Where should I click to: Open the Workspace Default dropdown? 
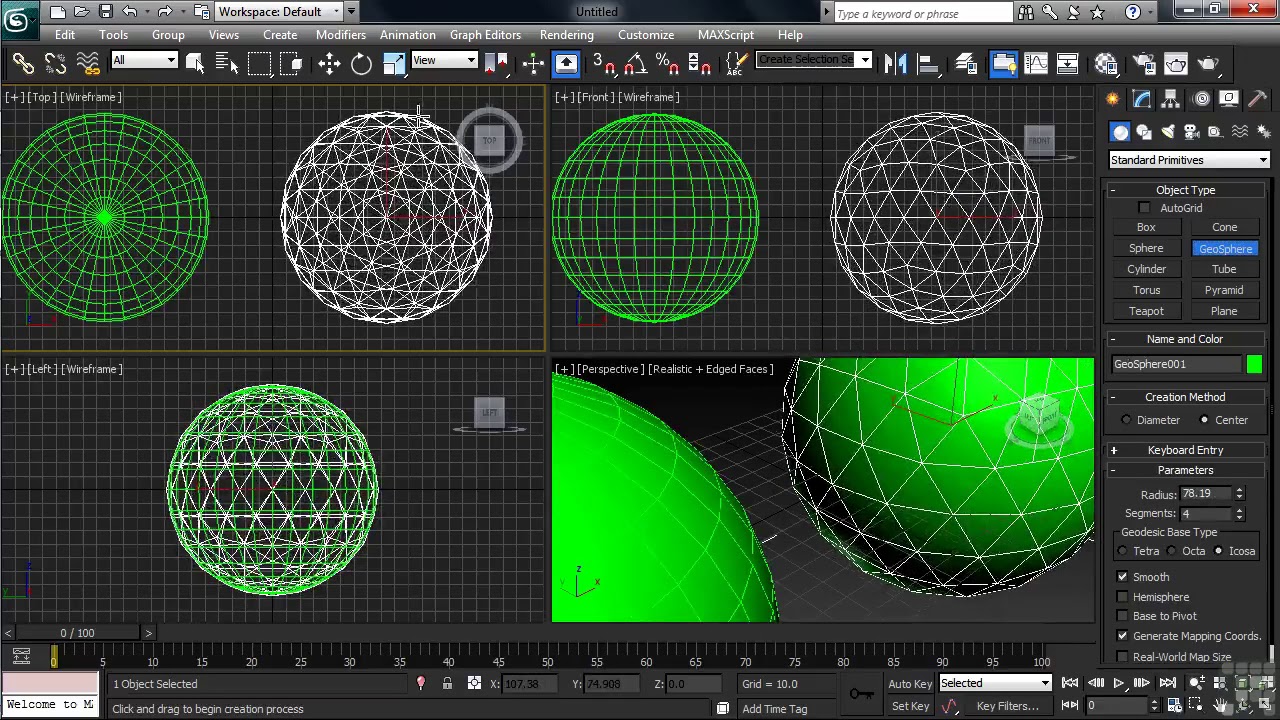(278, 12)
